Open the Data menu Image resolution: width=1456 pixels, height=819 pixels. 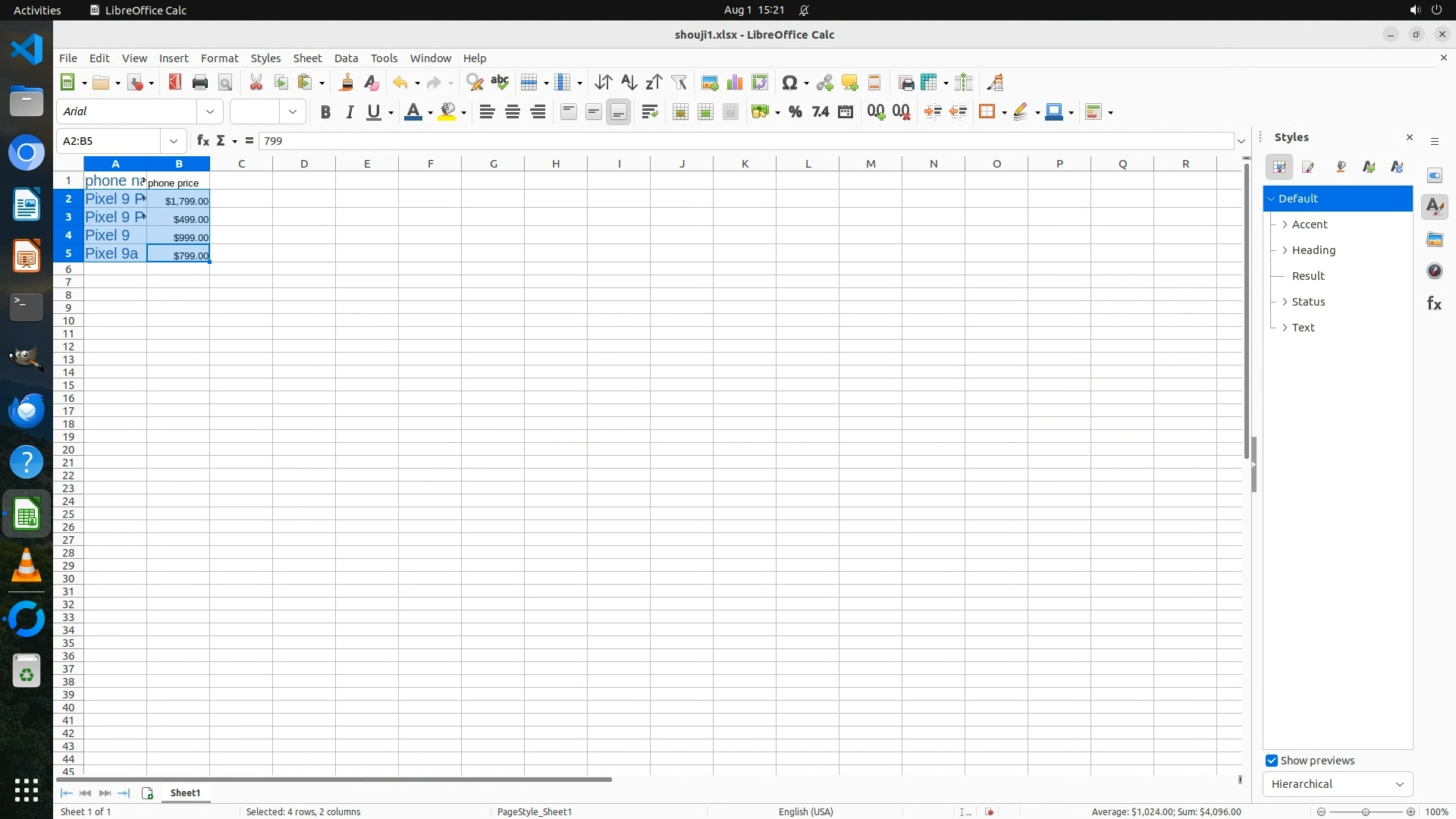(x=346, y=58)
